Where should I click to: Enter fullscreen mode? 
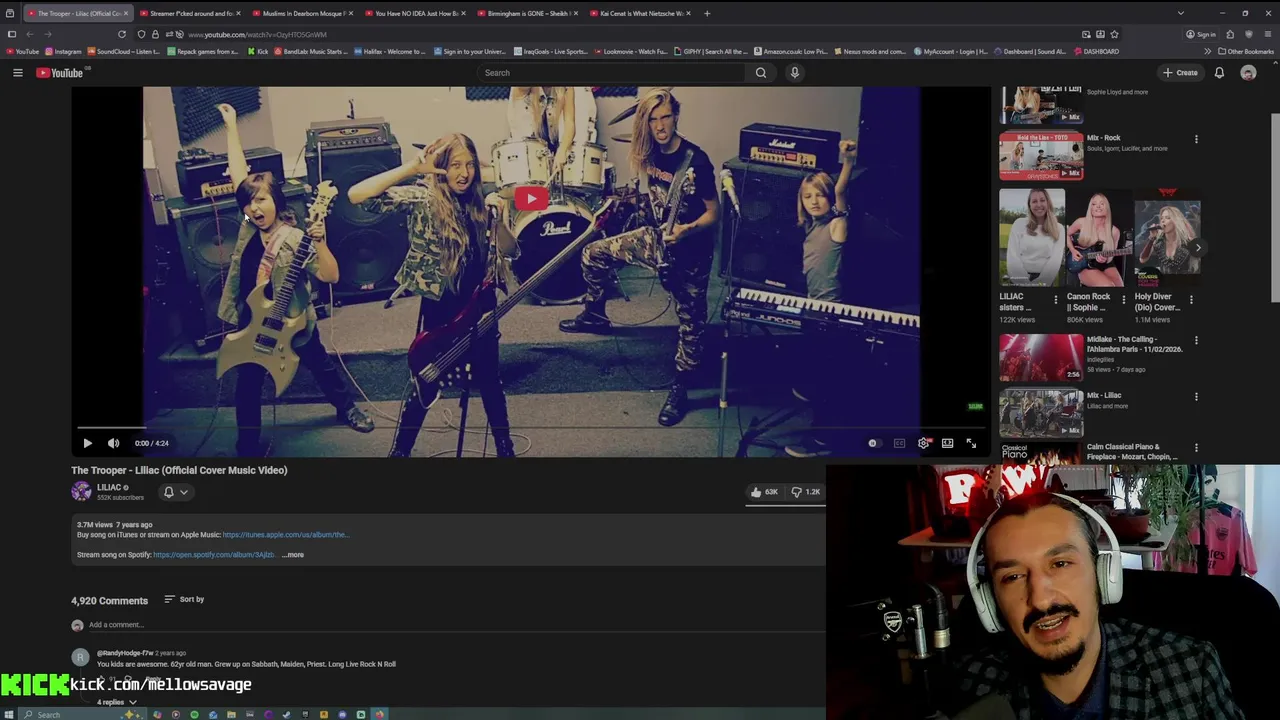point(971,443)
